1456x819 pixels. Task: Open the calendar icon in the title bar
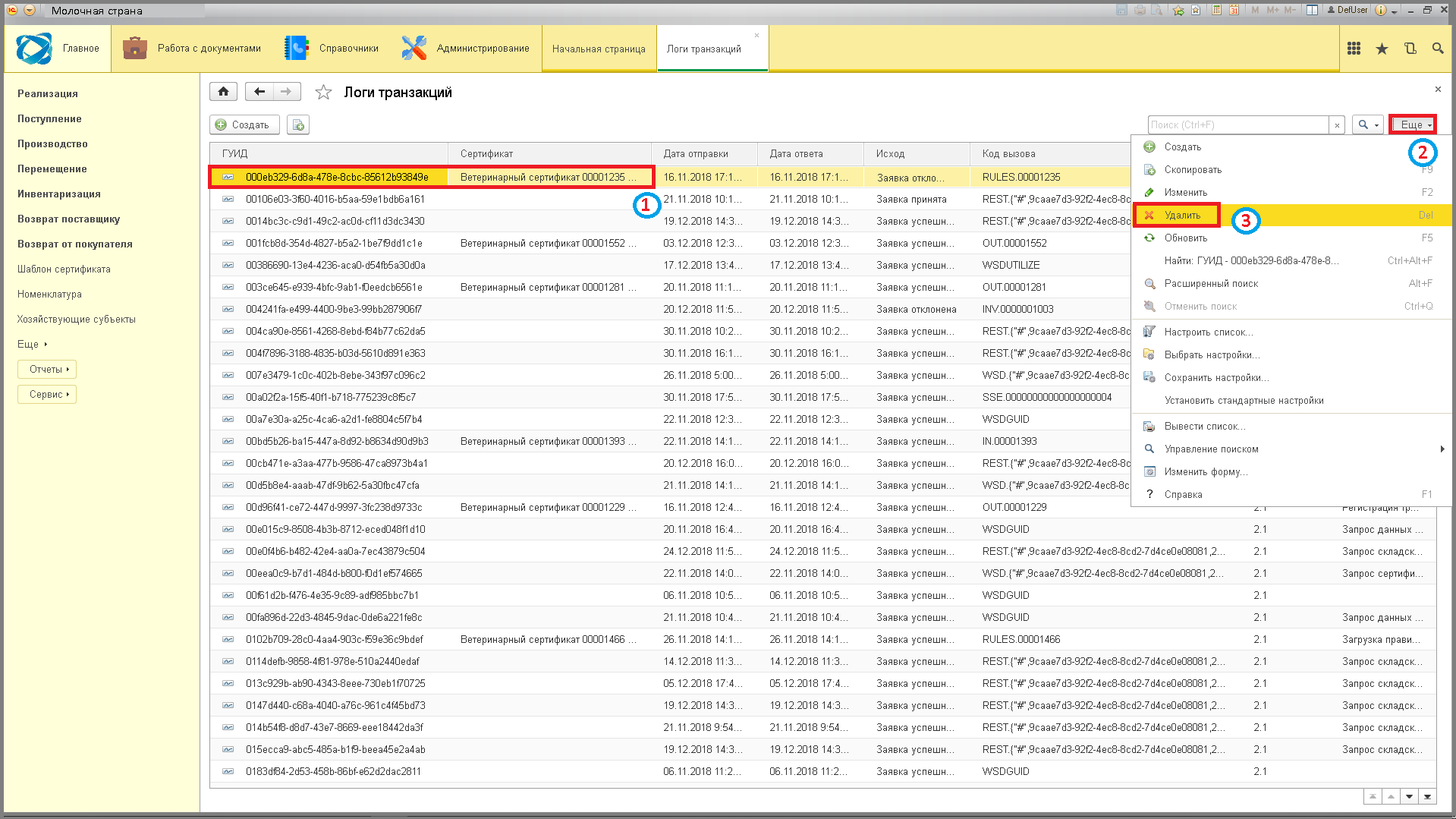pyautogui.click(x=1234, y=10)
